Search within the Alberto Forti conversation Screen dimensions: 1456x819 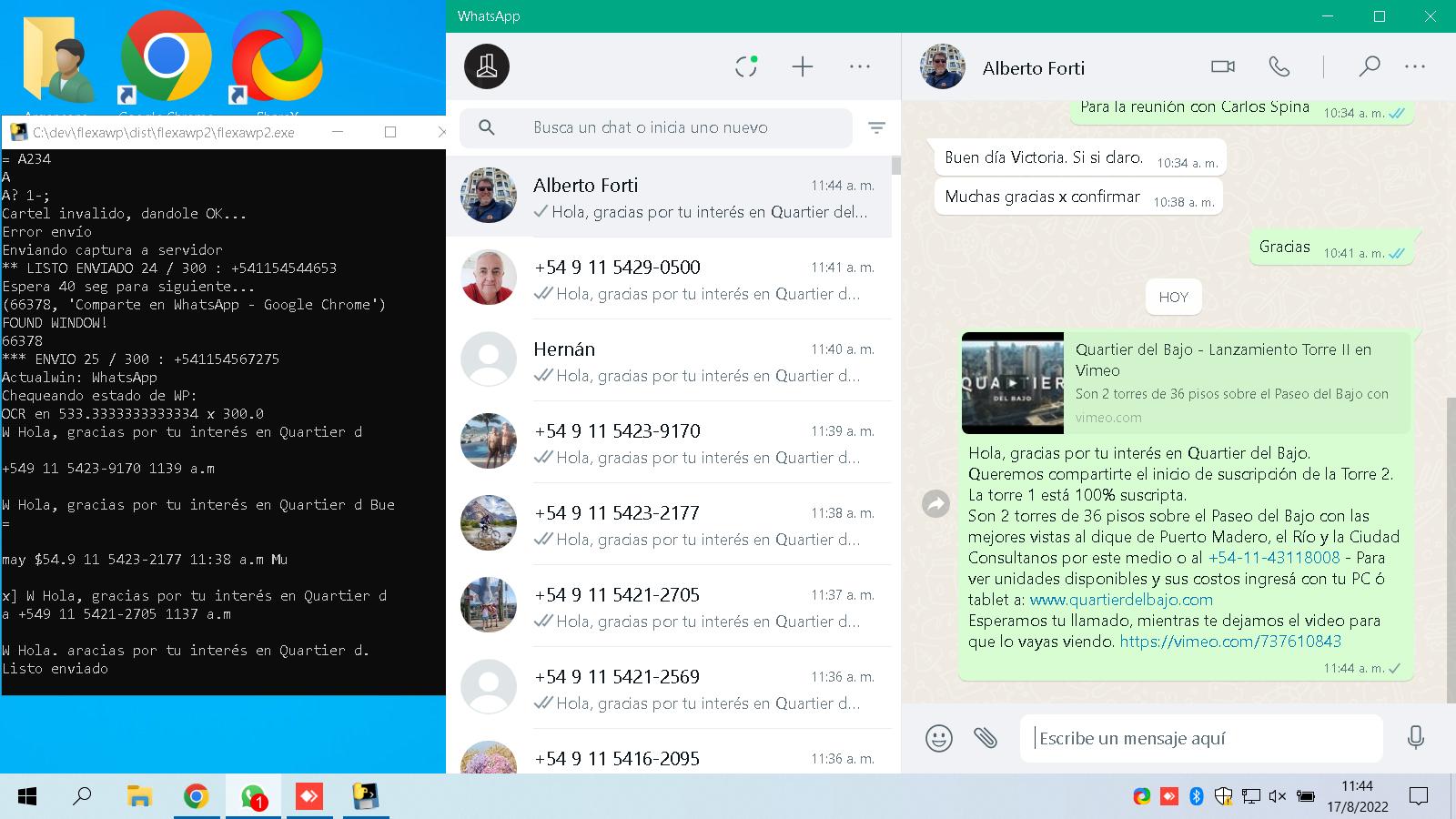pyautogui.click(x=1370, y=66)
